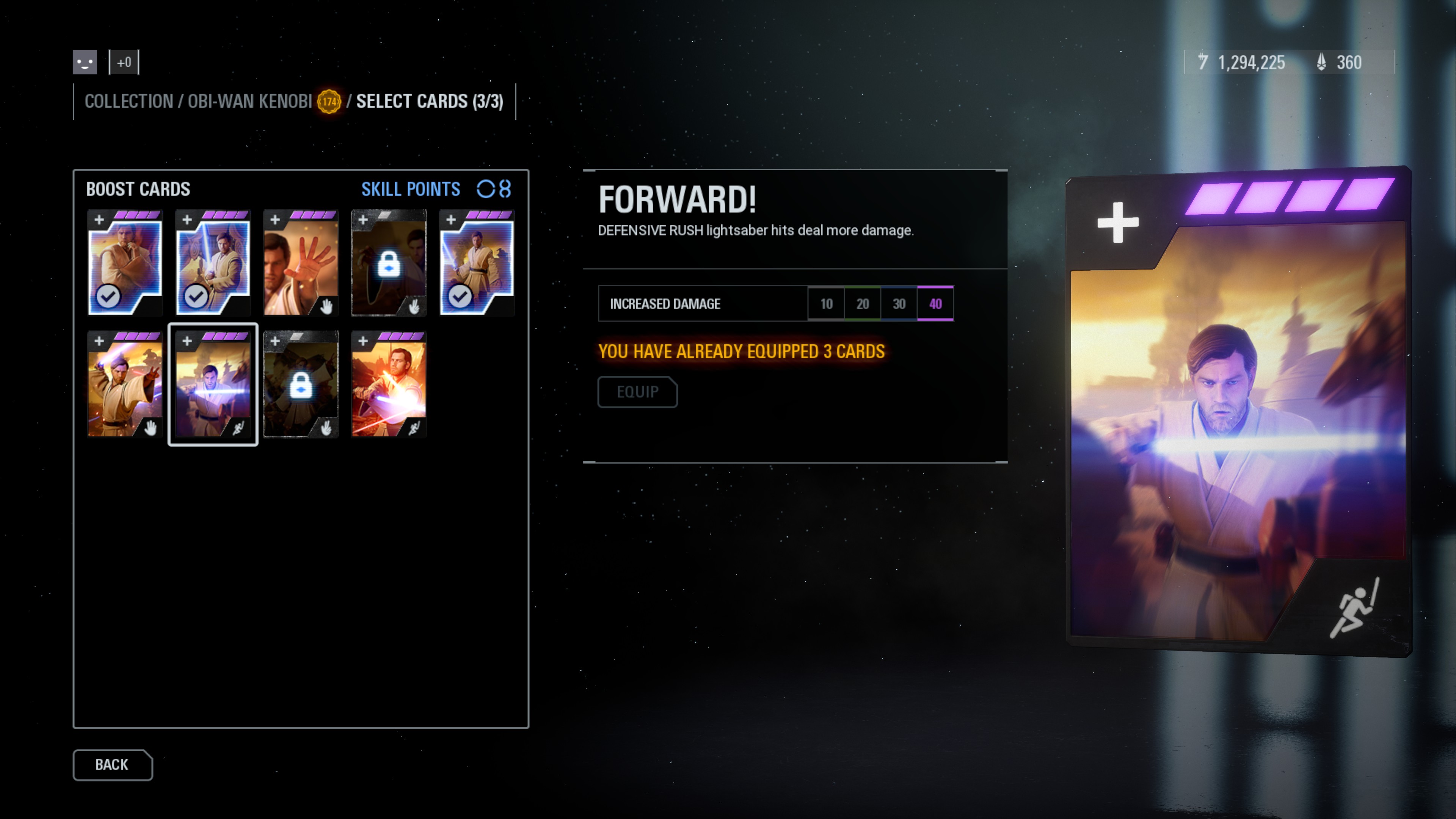Go back with the Back button
Viewport: 1456px width, 819px height.
click(x=113, y=765)
